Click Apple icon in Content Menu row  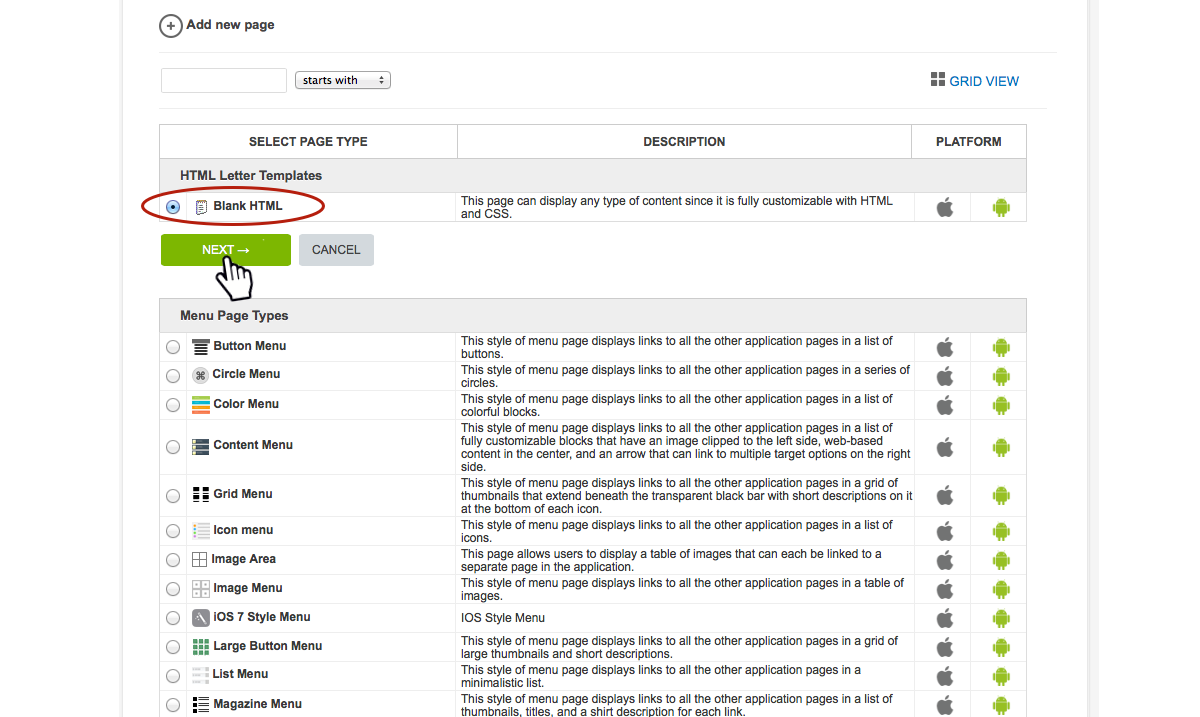click(x=945, y=447)
